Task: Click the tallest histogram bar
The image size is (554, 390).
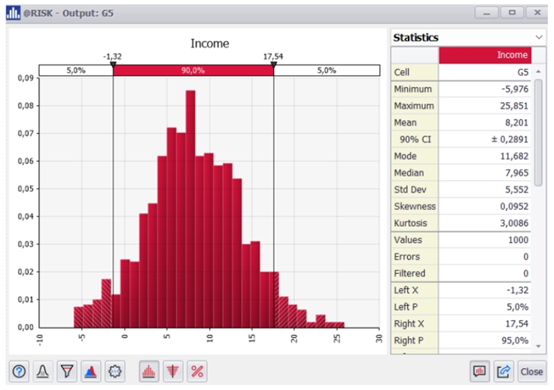Action: click(190, 208)
